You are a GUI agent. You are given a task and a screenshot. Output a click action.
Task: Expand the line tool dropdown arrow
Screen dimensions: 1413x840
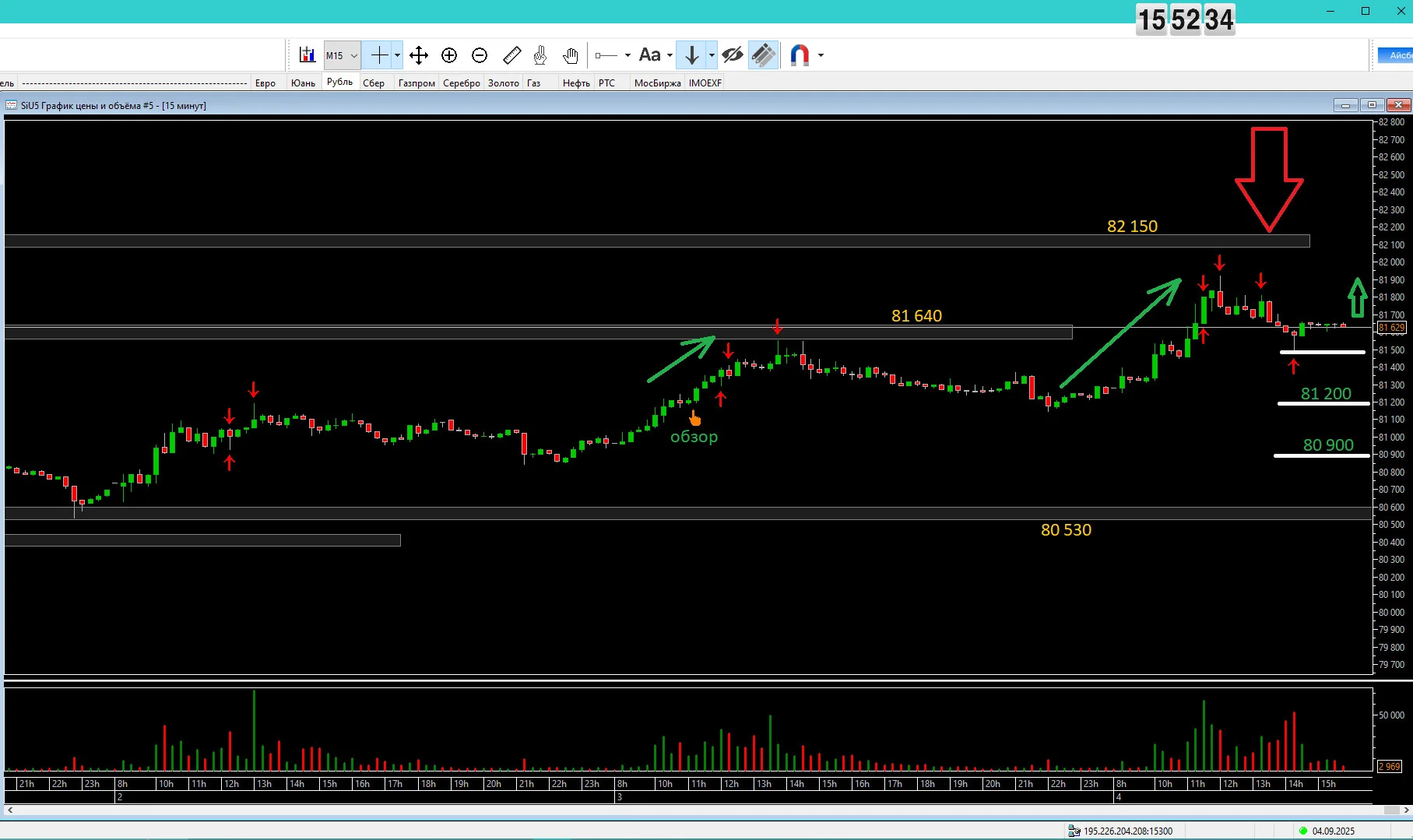pyautogui.click(x=627, y=55)
